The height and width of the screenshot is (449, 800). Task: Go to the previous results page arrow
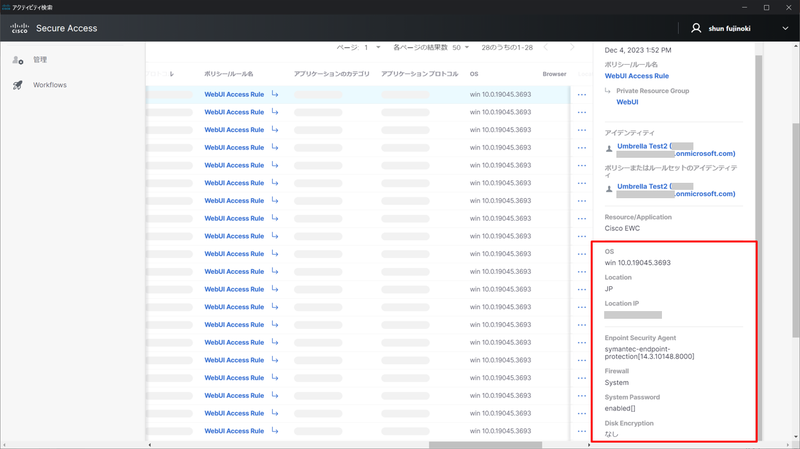point(546,47)
